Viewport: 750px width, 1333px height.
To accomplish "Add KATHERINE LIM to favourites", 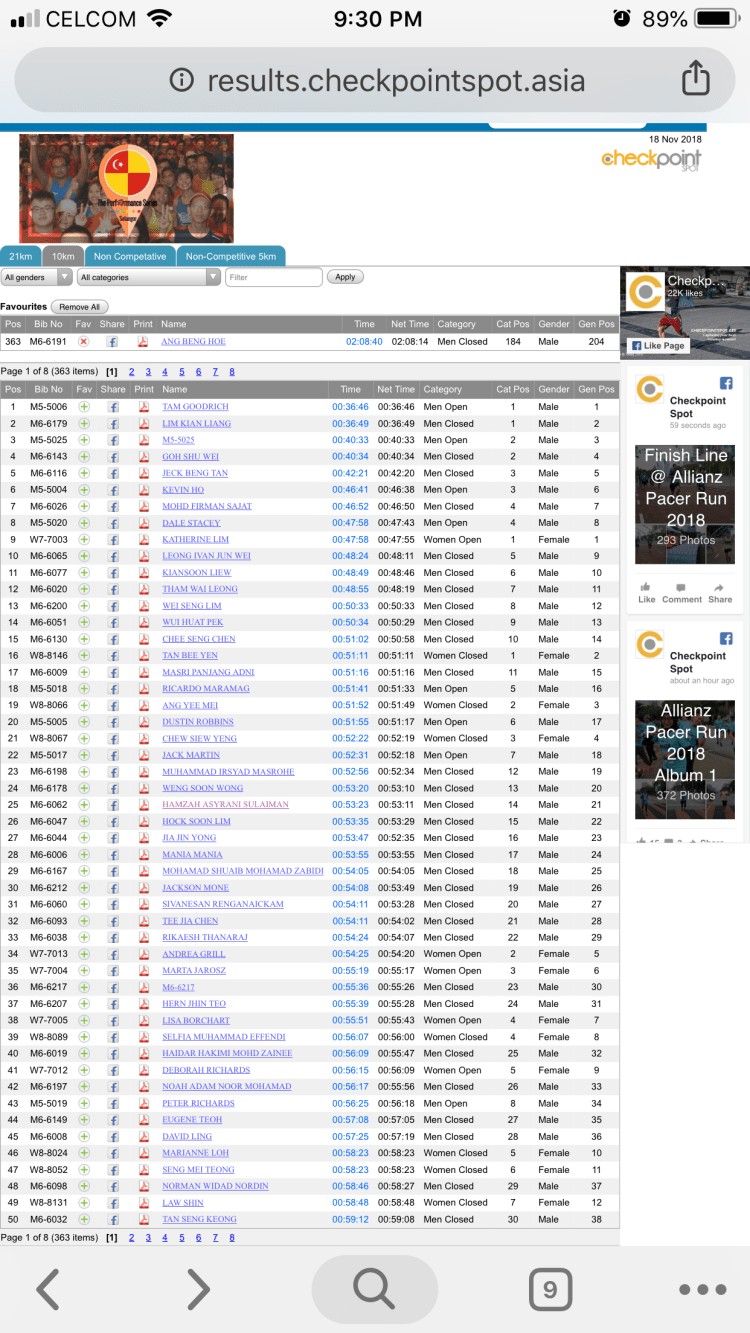I will 84,540.
